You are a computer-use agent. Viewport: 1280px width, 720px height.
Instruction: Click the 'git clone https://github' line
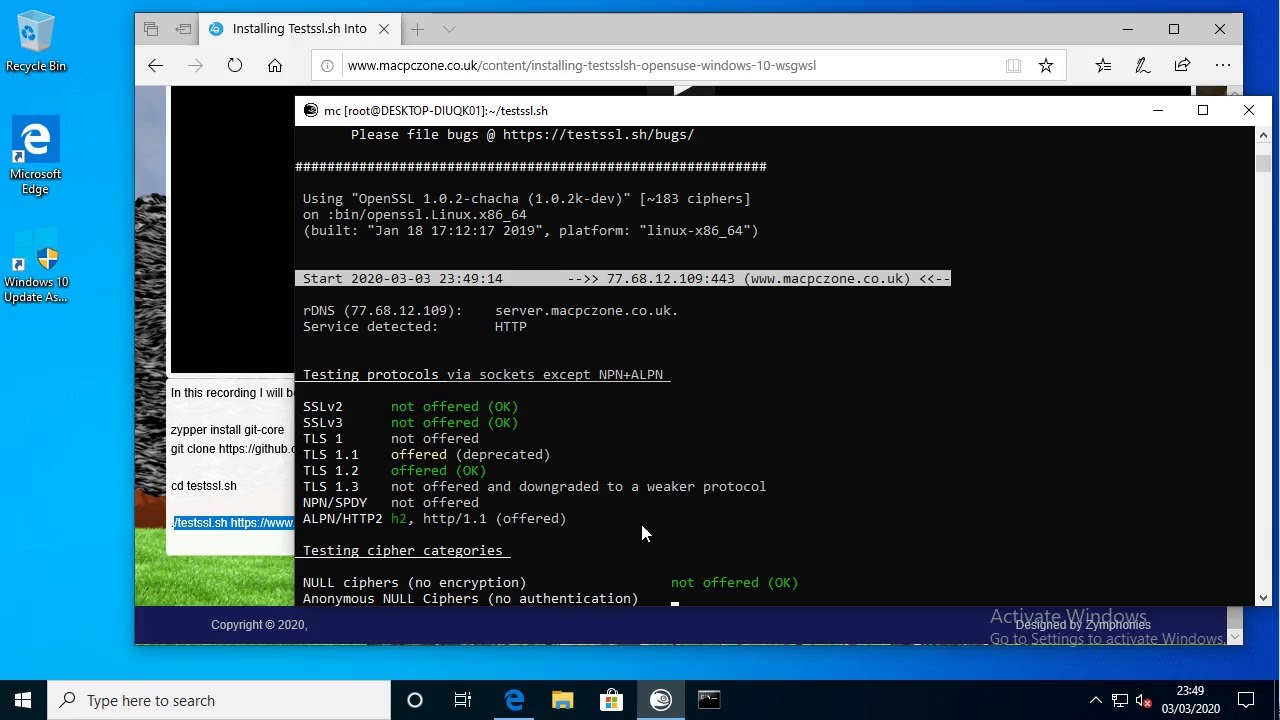[232, 449]
